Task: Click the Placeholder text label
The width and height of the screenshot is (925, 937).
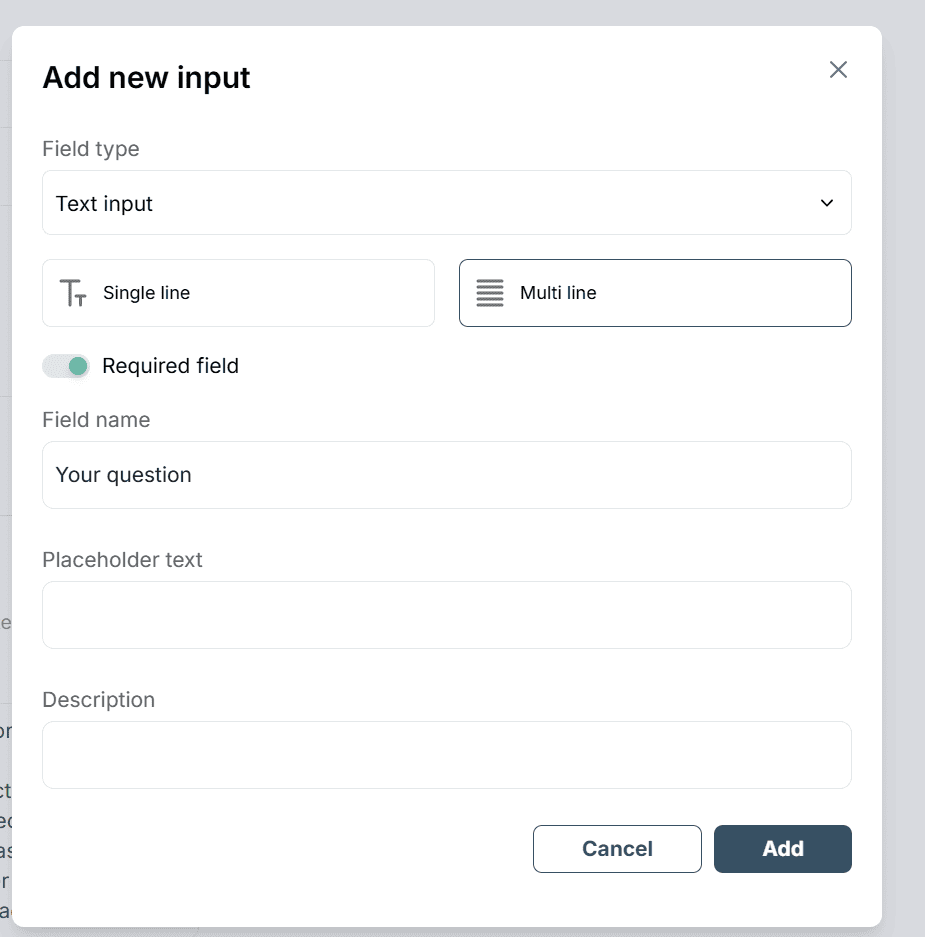Action: [122, 560]
